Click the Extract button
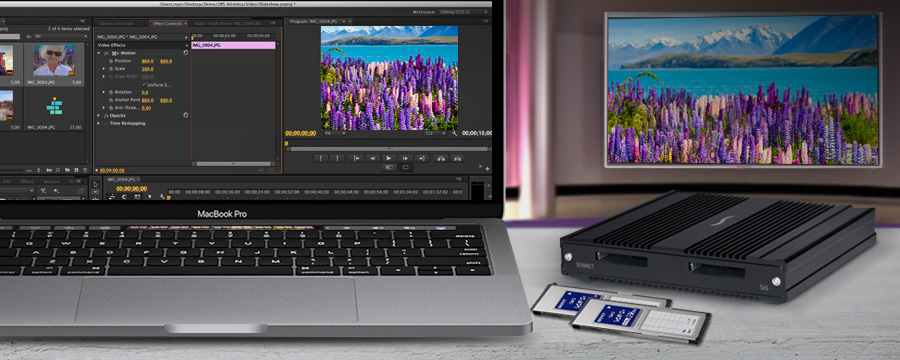900x360 pixels. pyautogui.click(x=457, y=158)
